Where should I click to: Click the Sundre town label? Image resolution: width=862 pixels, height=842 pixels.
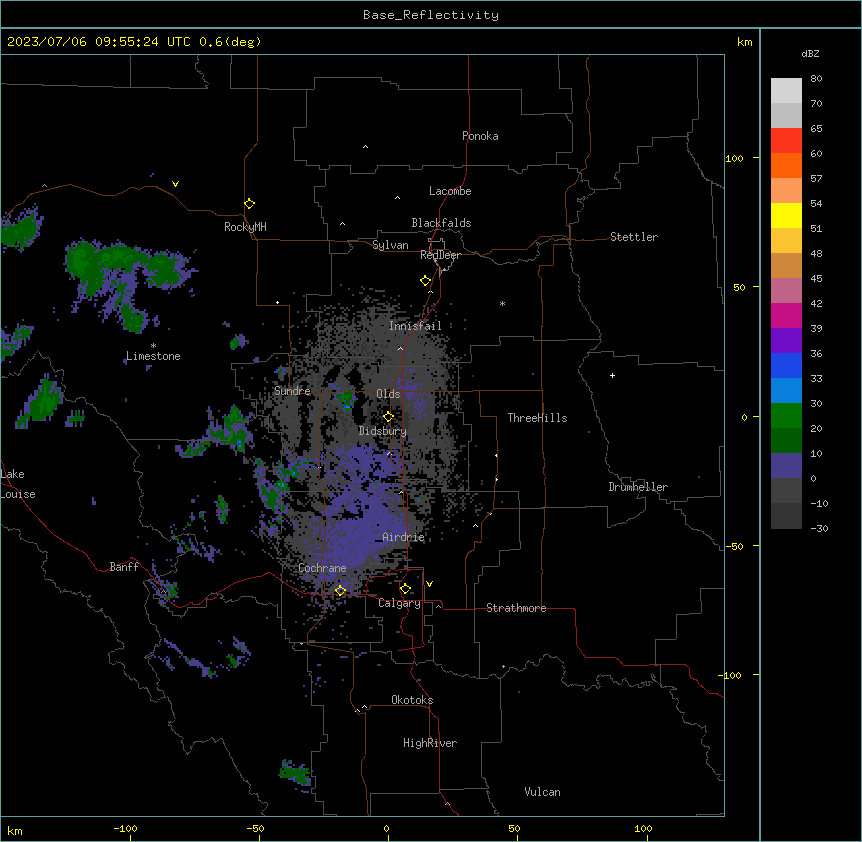pyautogui.click(x=292, y=391)
